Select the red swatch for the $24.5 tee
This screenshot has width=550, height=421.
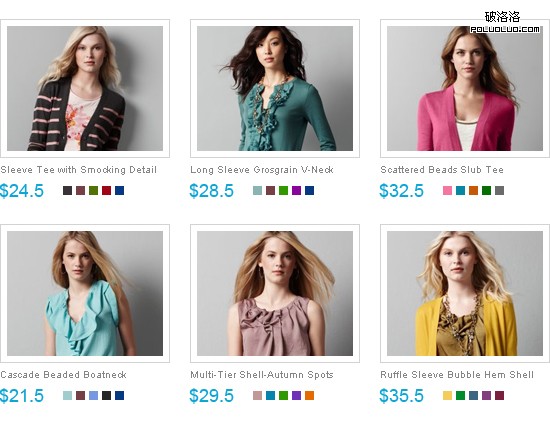[x=107, y=191]
